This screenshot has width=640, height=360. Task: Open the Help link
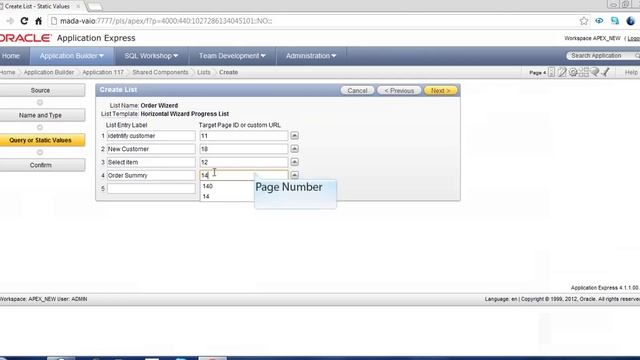(x=631, y=72)
